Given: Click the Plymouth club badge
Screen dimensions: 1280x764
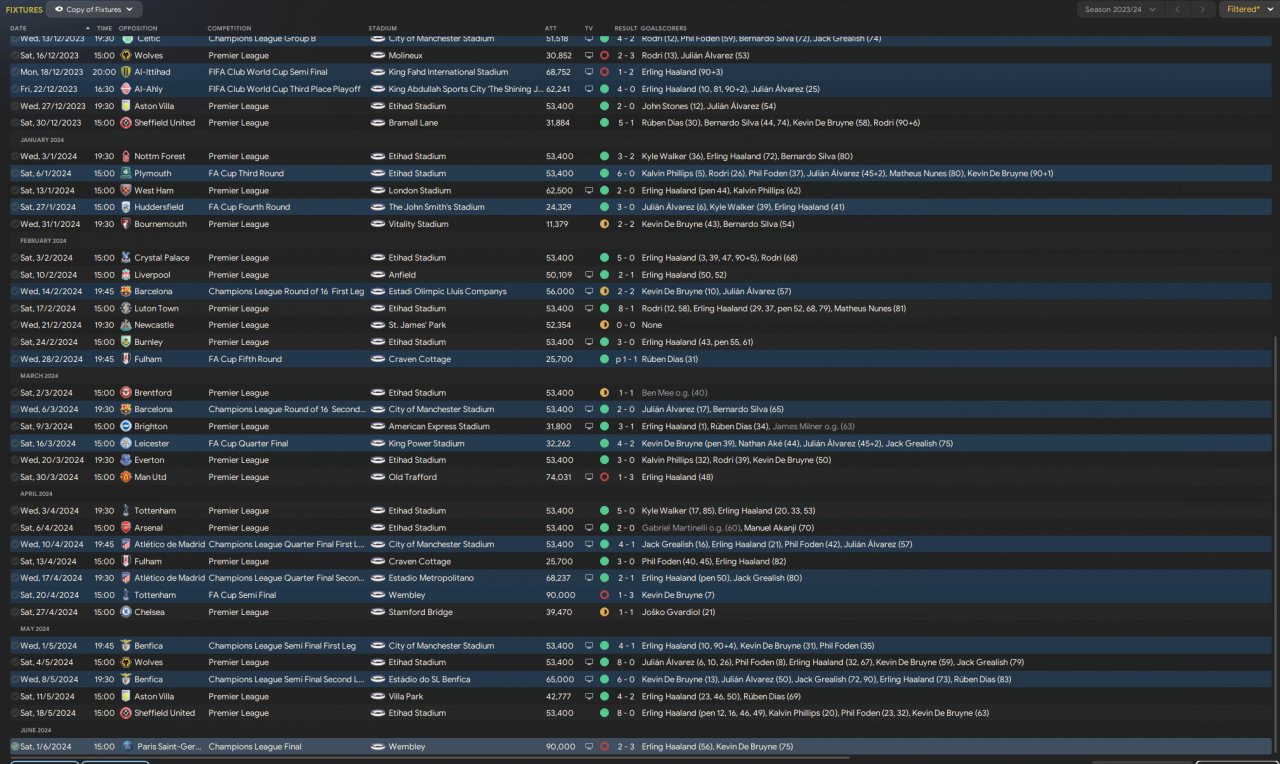Looking at the screenshot, I should 126,174.
